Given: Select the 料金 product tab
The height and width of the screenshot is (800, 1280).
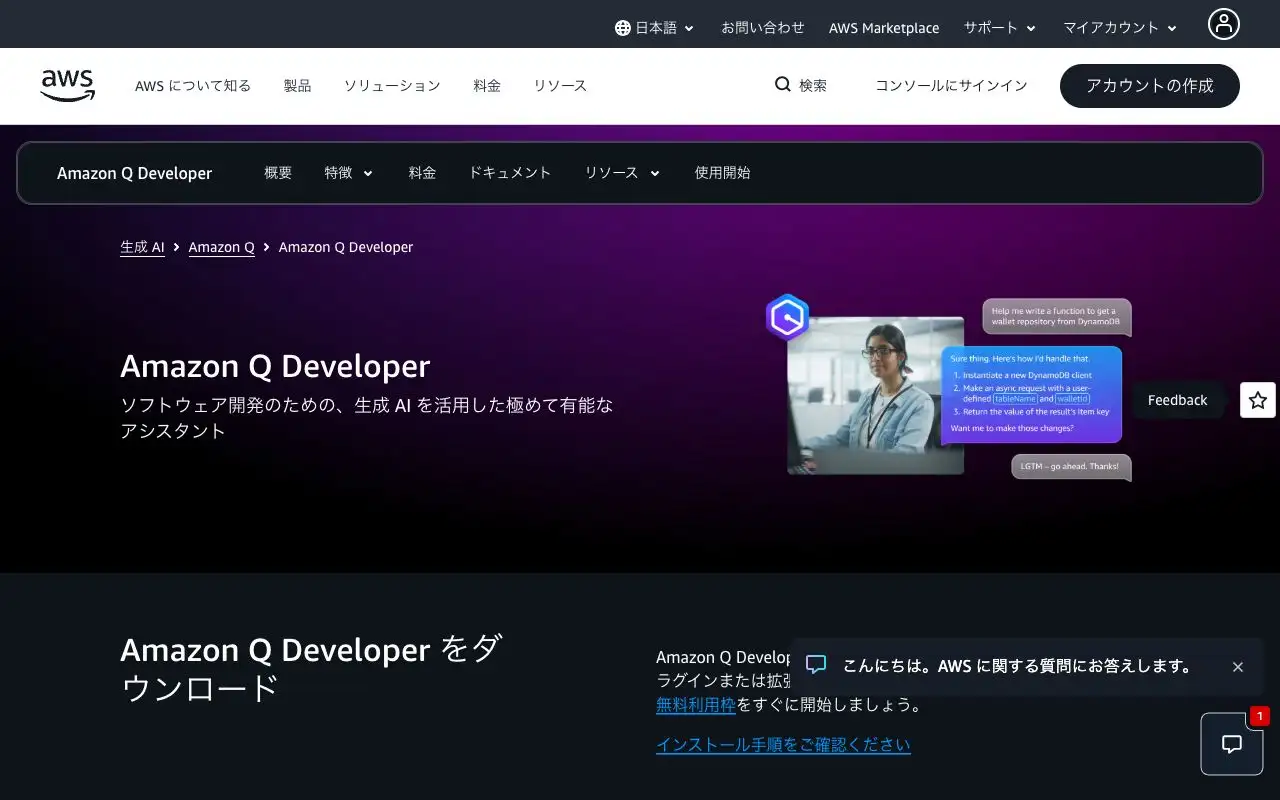Looking at the screenshot, I should tap(422, 173).
